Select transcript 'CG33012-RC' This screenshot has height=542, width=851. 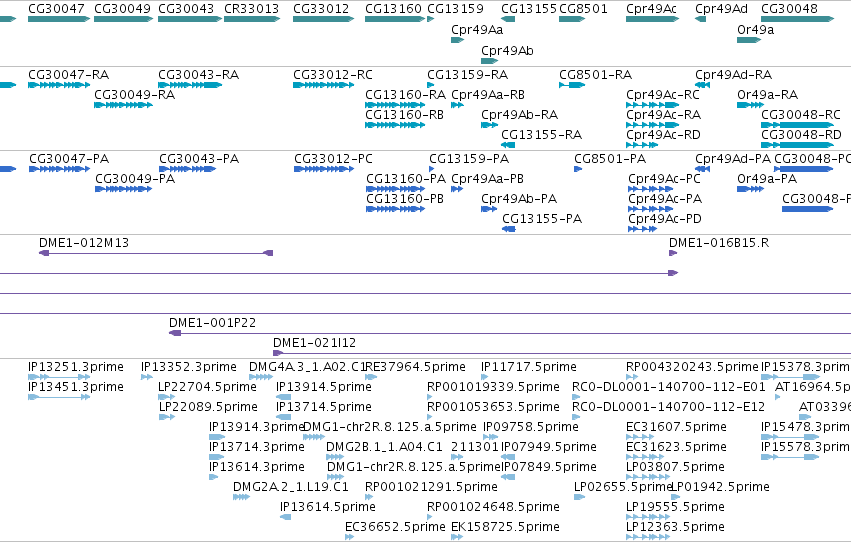pos(333,75)
